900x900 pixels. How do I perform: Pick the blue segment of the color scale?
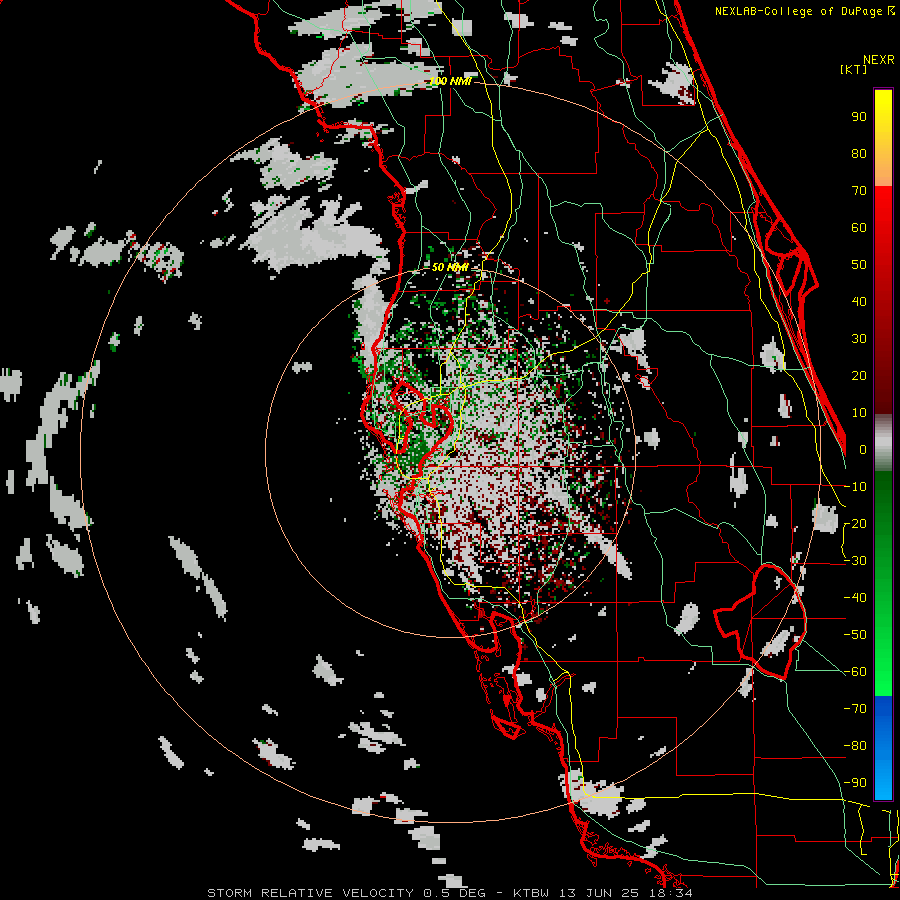click(x=883, y=748)
